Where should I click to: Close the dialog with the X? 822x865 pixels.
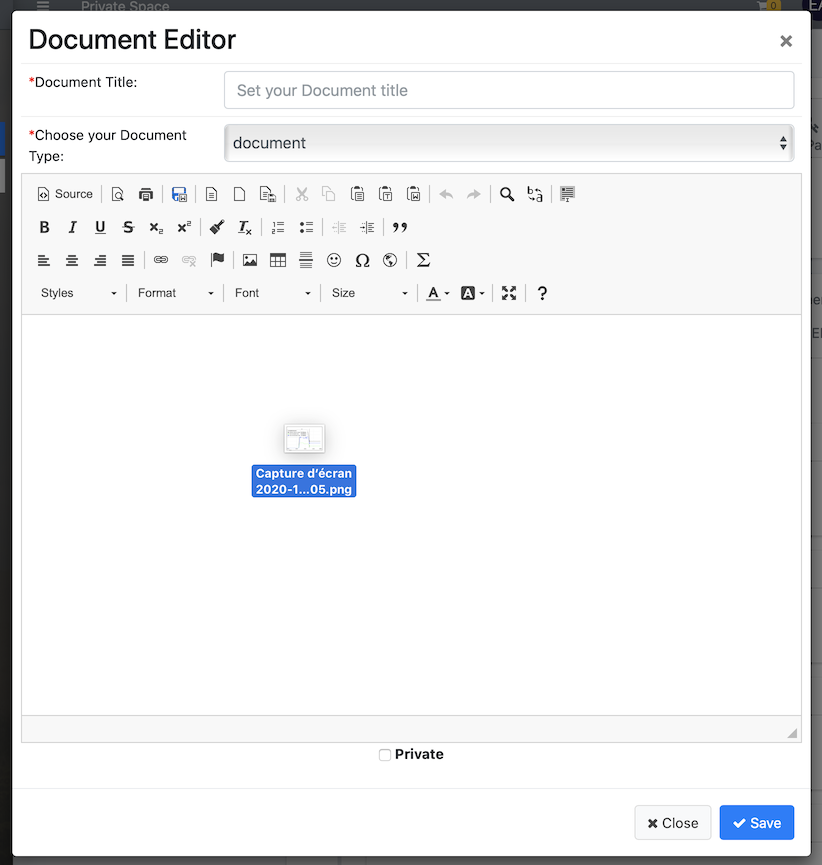tap(786, 41)
